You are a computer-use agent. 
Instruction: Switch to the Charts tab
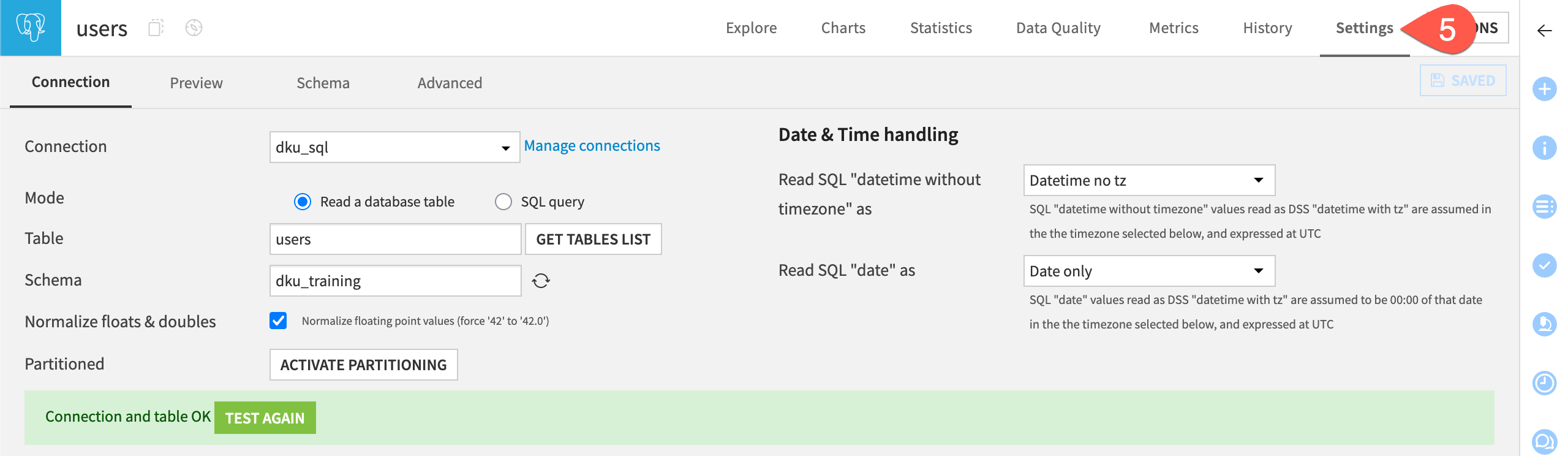click(843, 28)
